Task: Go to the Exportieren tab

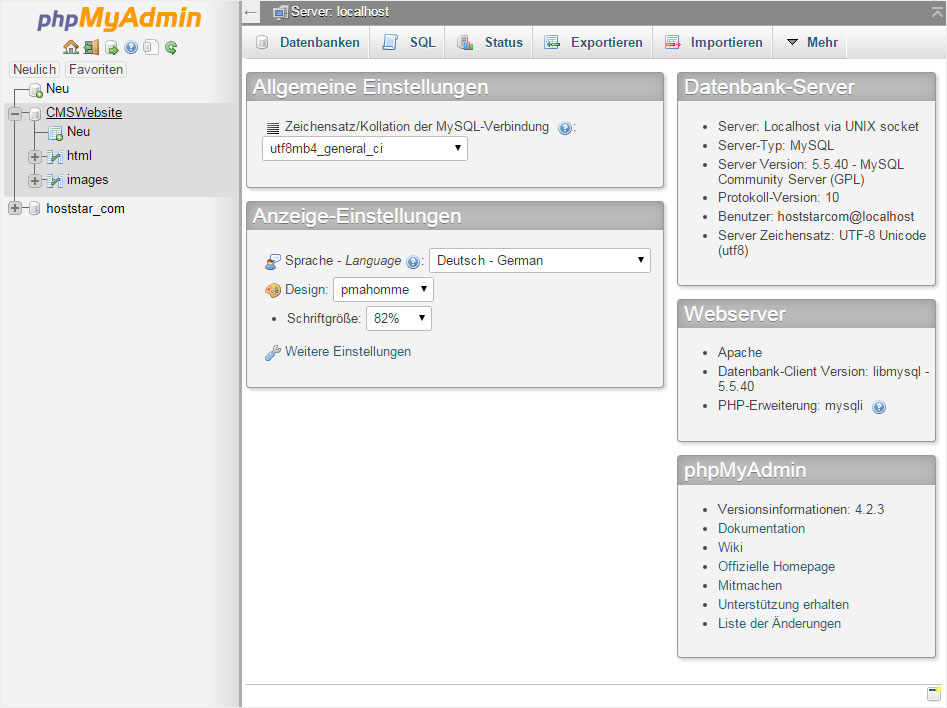Action: [594, 42]
